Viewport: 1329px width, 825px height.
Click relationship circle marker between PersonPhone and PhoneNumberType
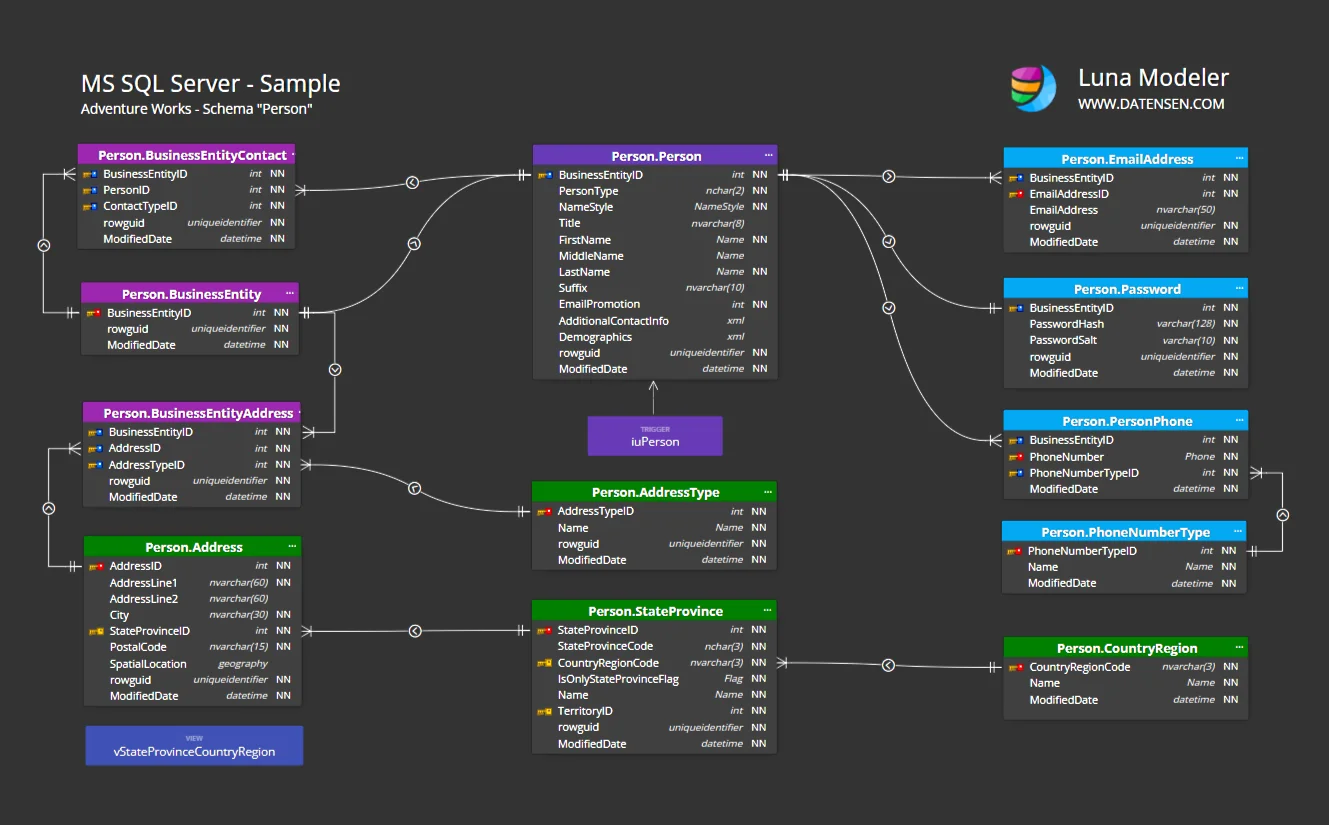click(x=1283, y=515)
